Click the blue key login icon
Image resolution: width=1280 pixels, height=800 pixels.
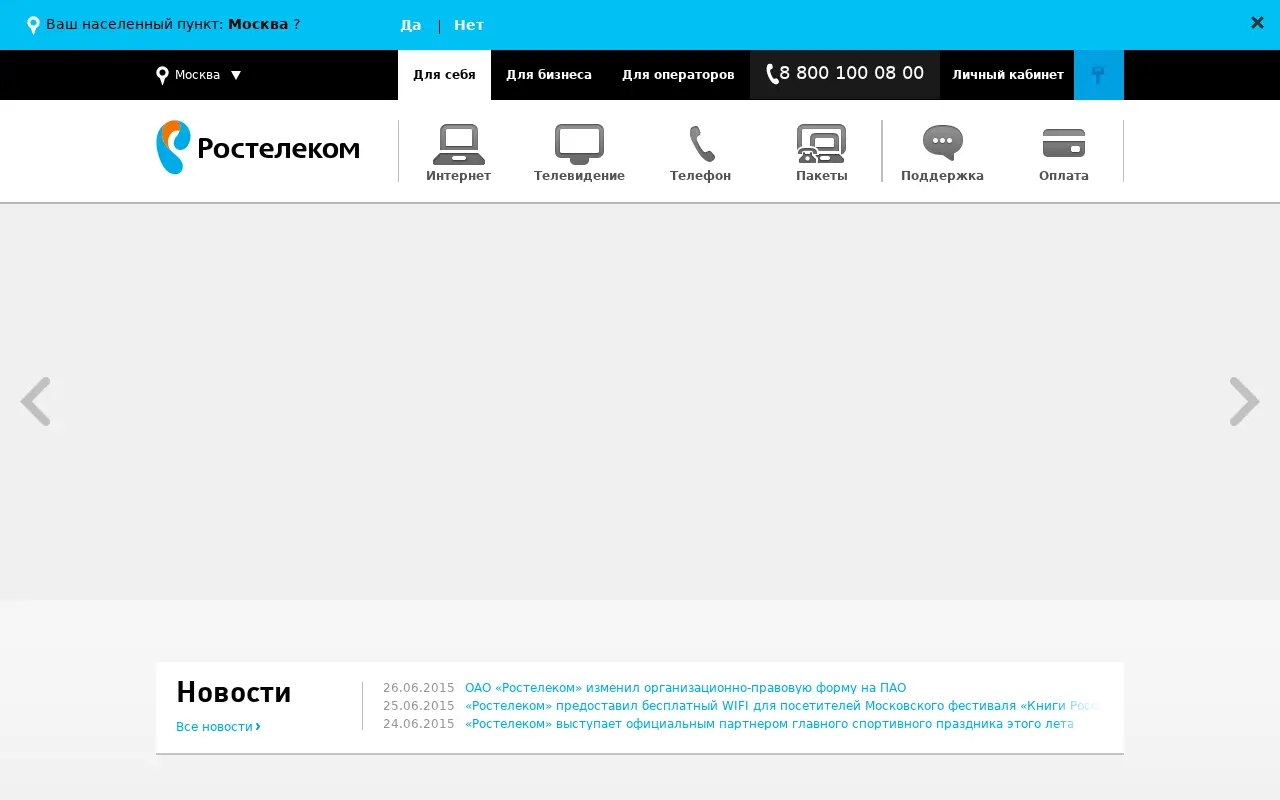point(1099,75)
